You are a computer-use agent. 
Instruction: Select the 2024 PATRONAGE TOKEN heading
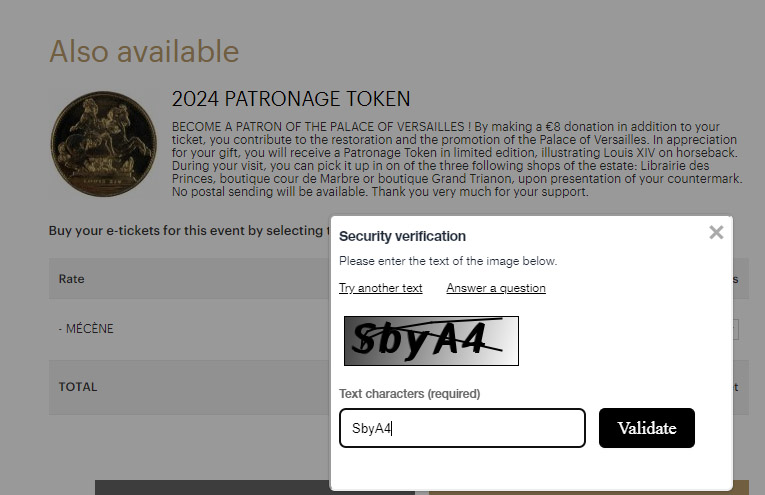(x=291, y=99)
